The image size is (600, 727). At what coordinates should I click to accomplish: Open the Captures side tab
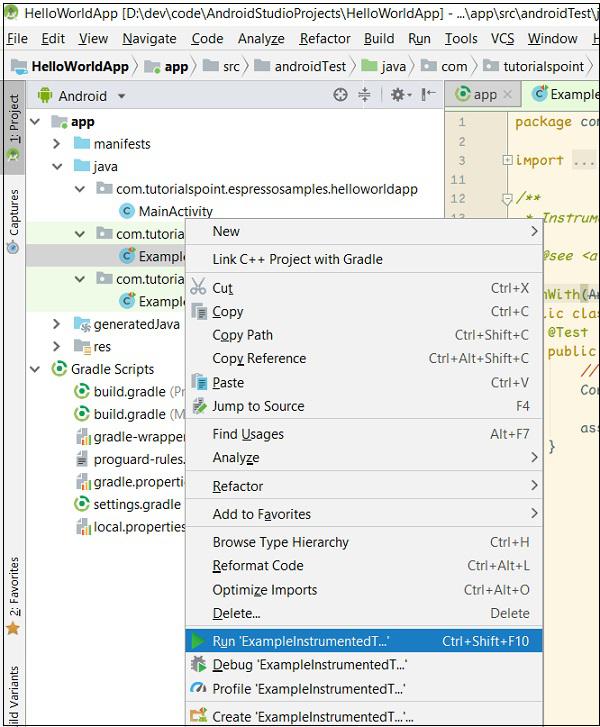13,214
